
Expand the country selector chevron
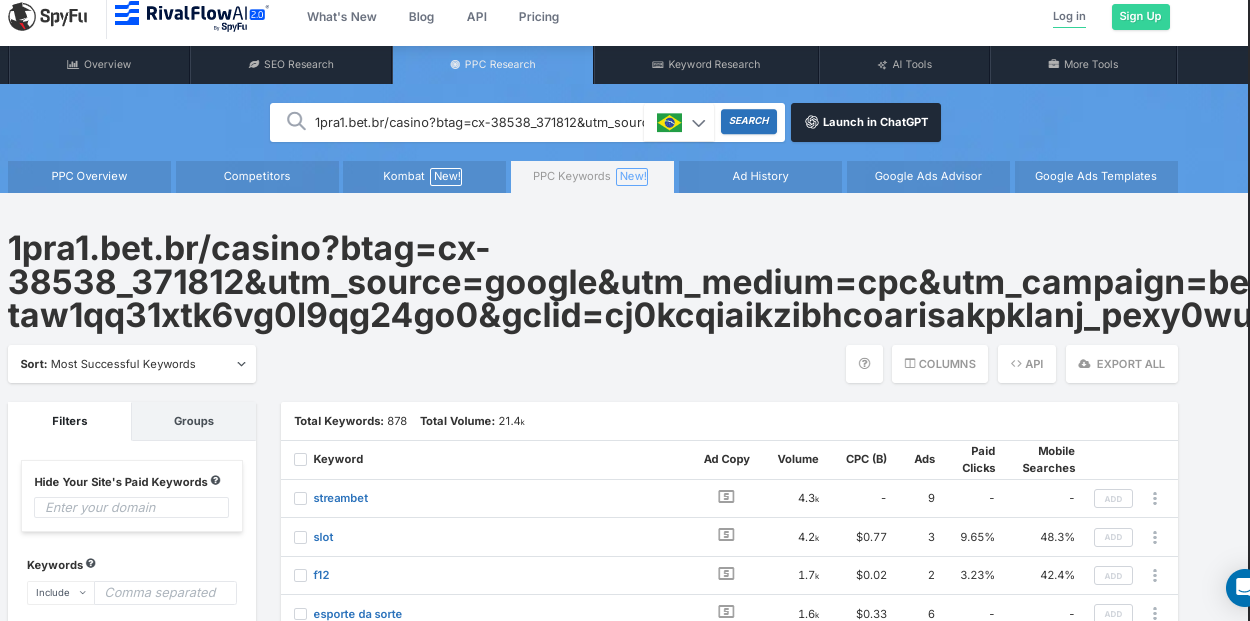699,123
